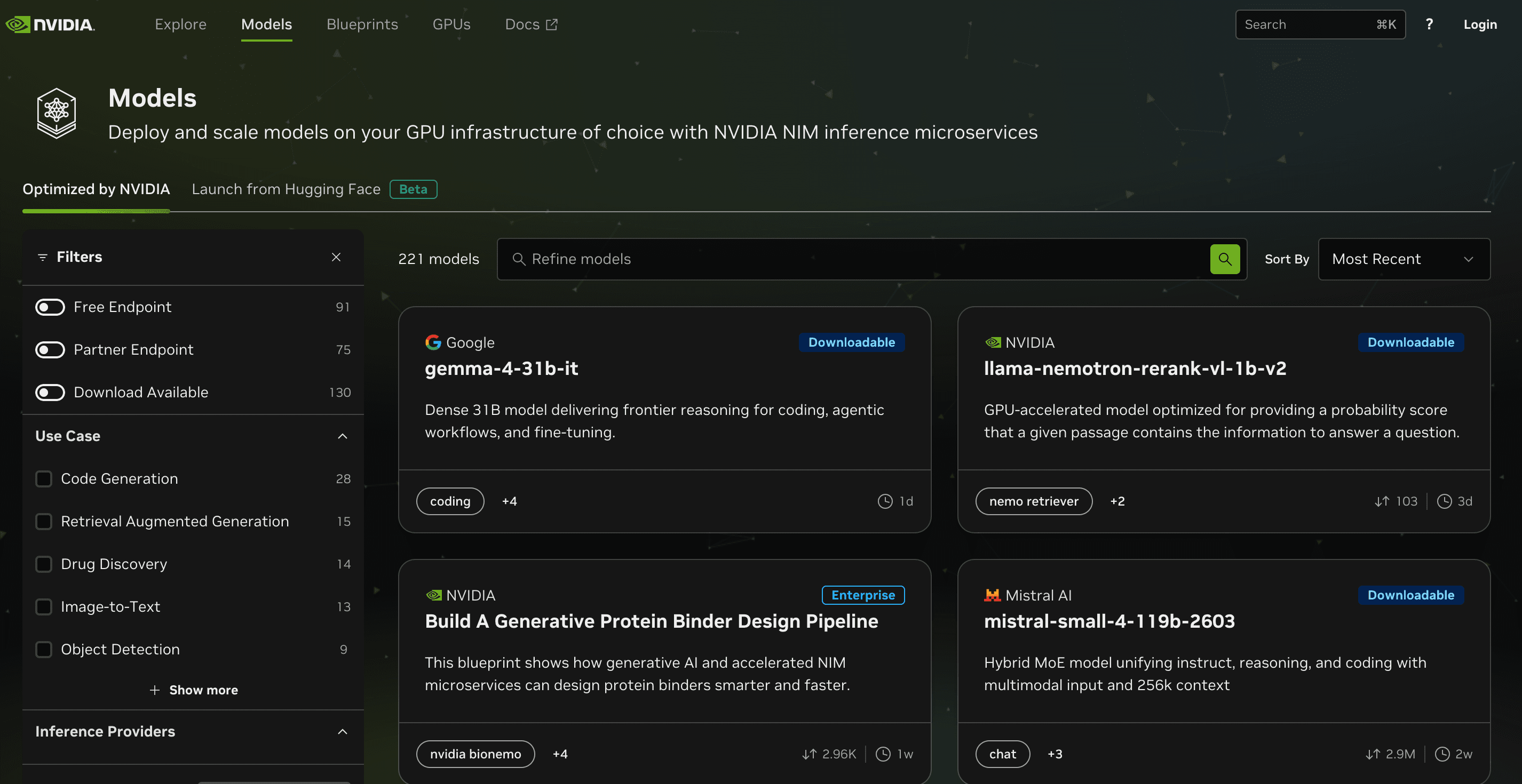
Task: Click the search magnifier in Refine models bar
Action: coord(1224,259)
